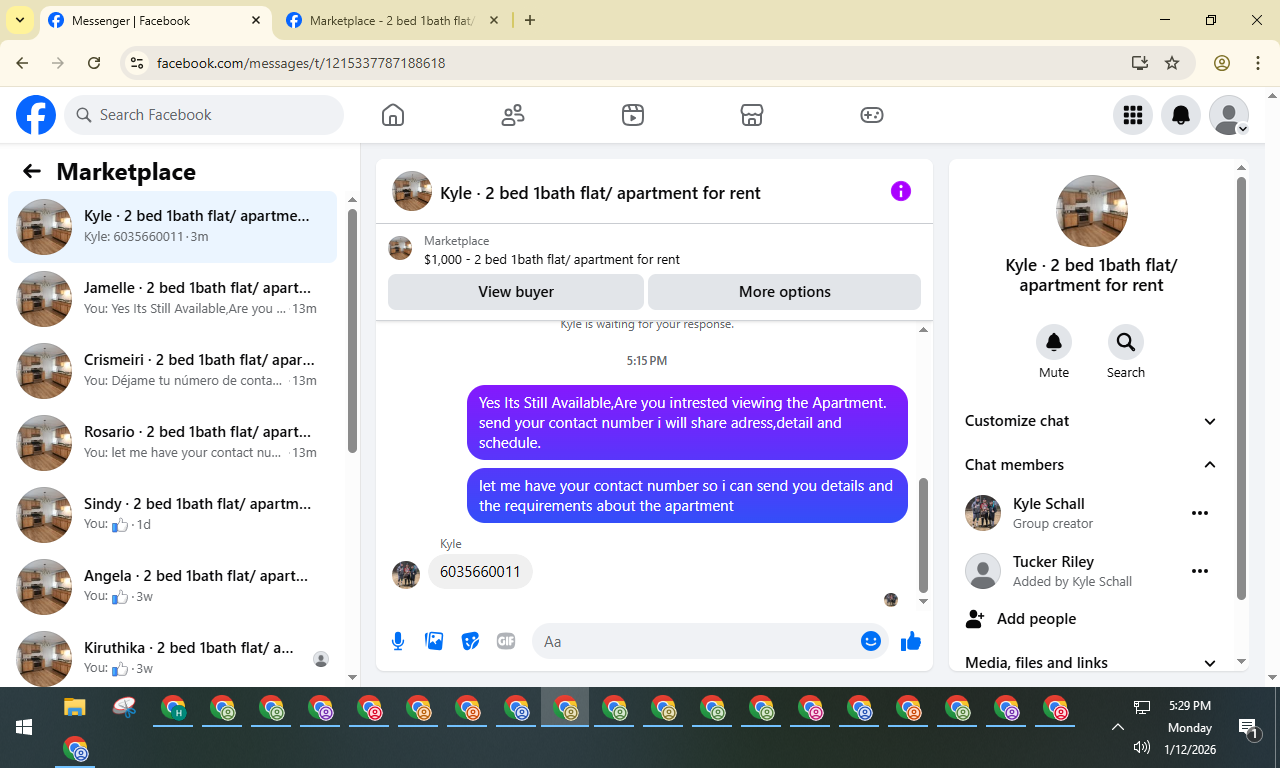Click Add people icon
The height and width of the screenshot is (768, 1280).
975,619
